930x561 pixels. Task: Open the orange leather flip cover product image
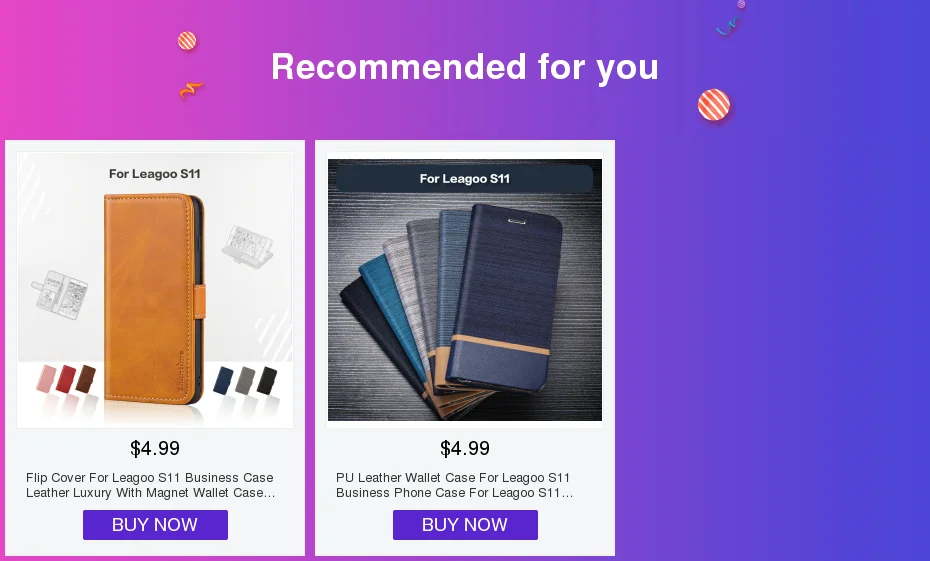(155, 290)
